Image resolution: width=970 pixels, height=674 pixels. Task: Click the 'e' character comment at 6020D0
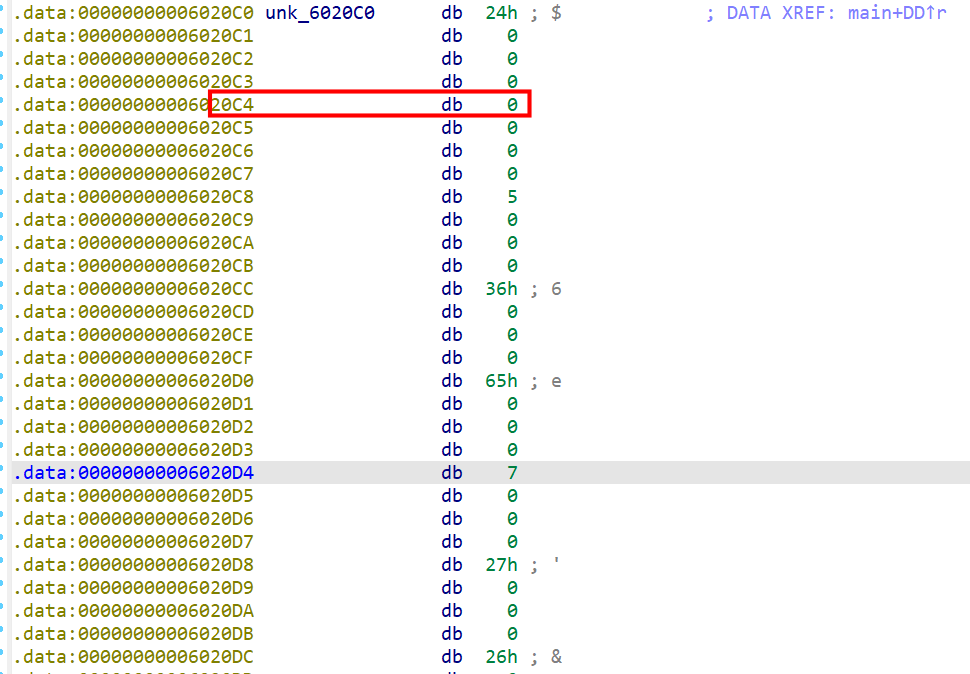coord(556,381)
